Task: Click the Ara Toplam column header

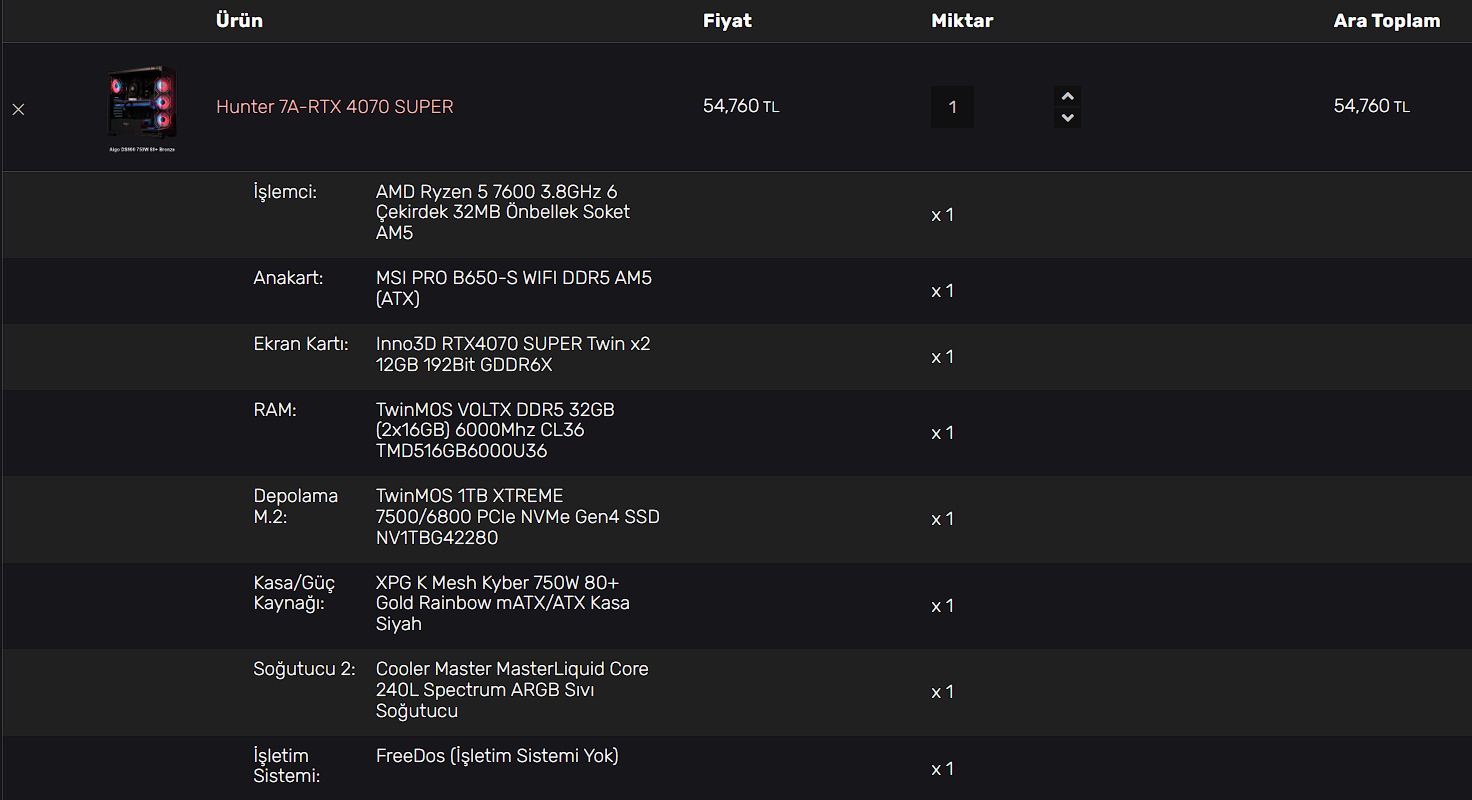Action: 1386,20
